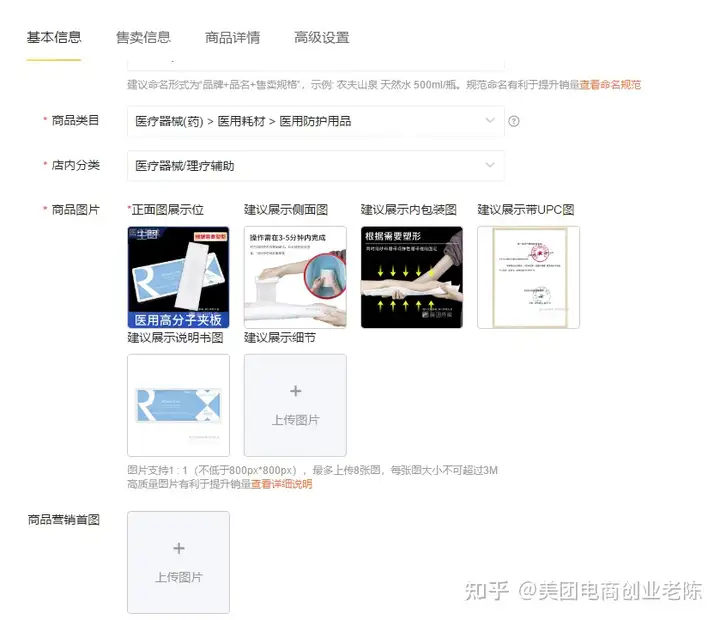720x620 pixels.
Task: Expand the 店内分类 chevron arrow
Action: [x=490, y=165]
